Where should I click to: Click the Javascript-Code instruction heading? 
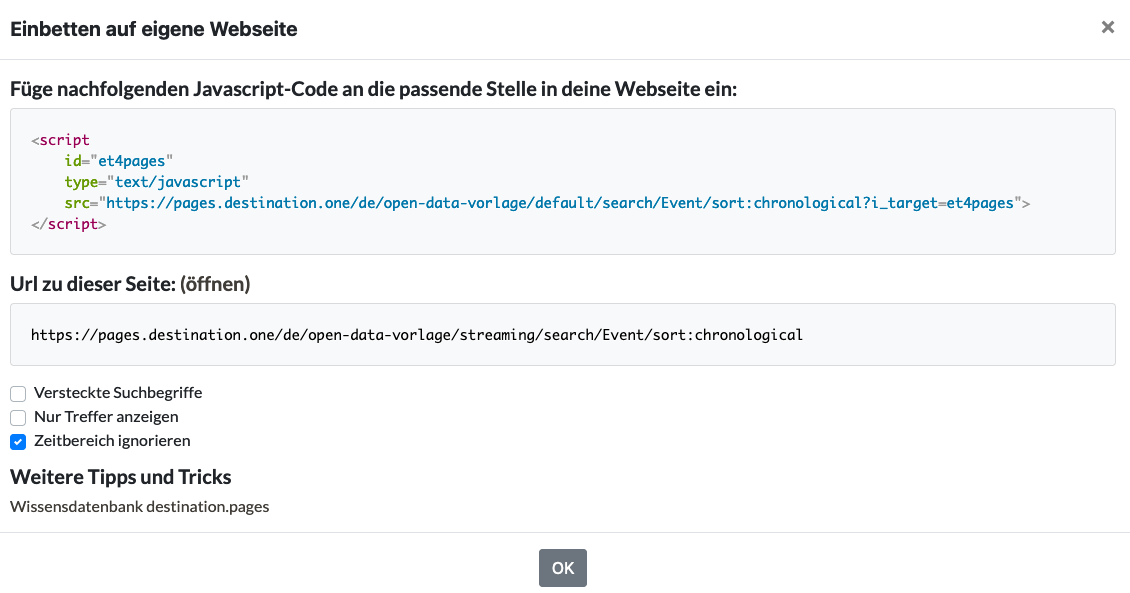pyautogui.click(x=373, y=89)
